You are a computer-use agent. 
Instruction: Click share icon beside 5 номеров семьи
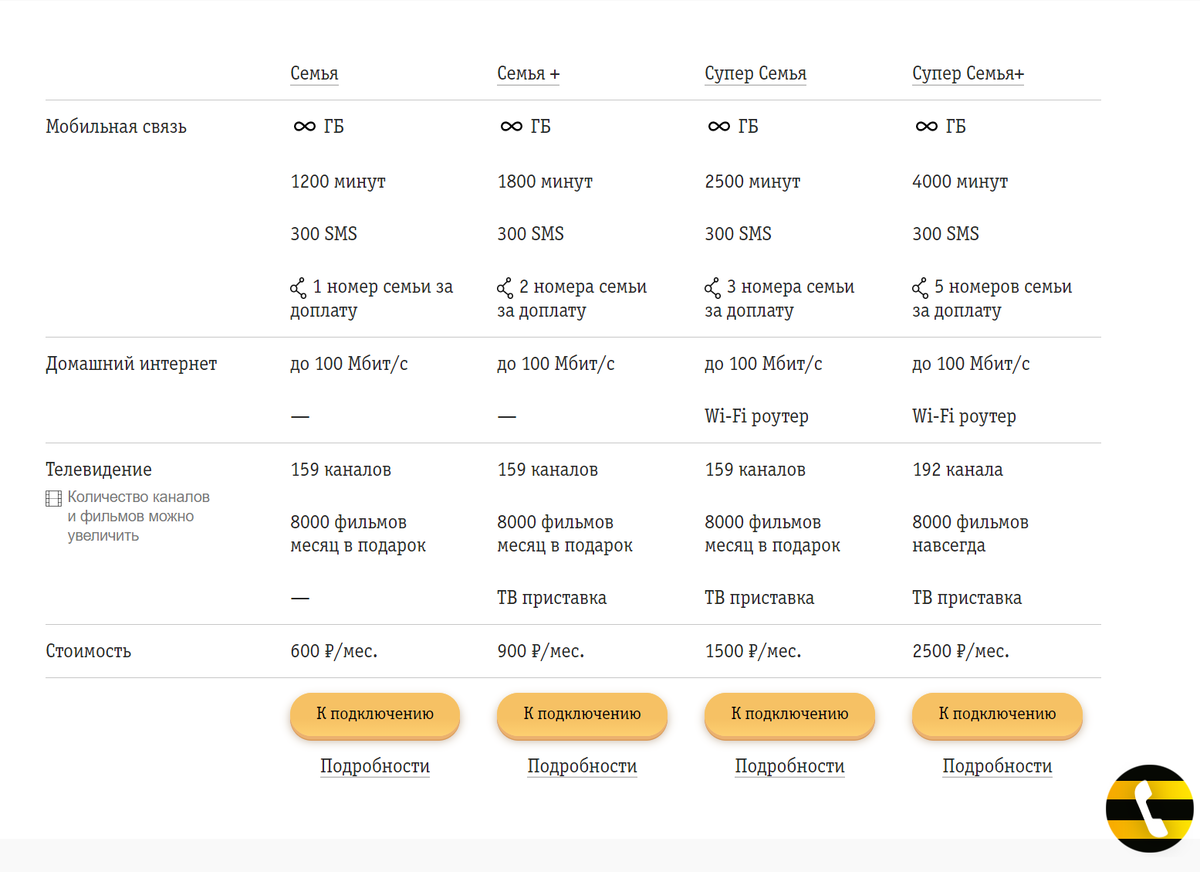920,288
